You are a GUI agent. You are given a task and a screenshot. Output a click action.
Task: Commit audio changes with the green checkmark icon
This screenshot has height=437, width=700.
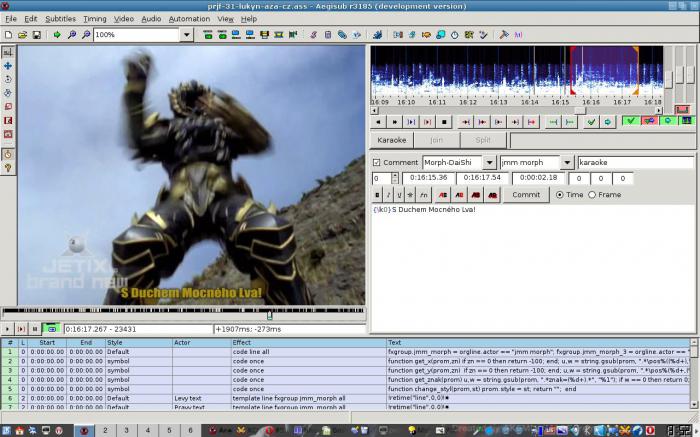click(x=591, y=122)
